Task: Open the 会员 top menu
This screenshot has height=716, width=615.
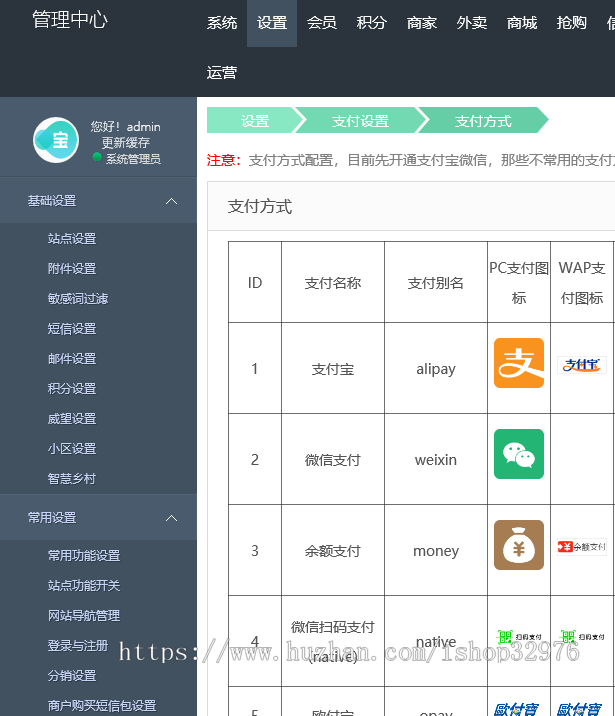Action: coord(322,23)
